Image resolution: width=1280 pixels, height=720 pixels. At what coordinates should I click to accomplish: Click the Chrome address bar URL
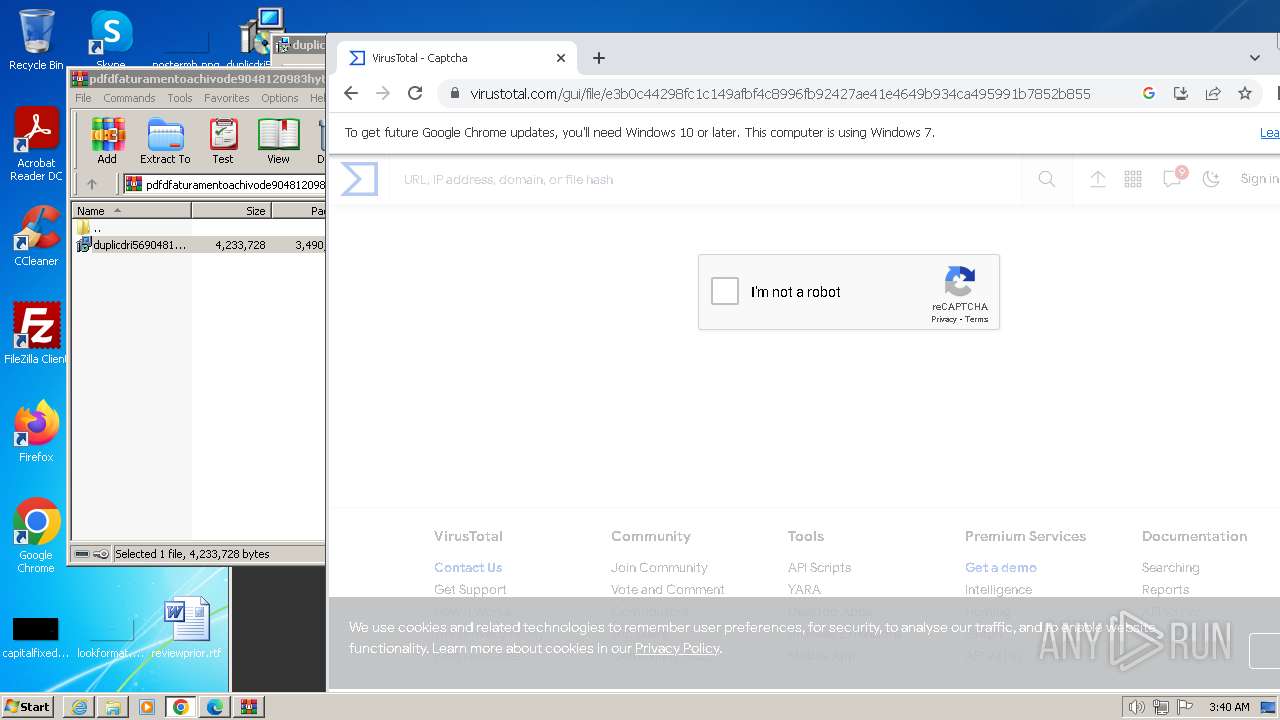[x=780, y=94]
